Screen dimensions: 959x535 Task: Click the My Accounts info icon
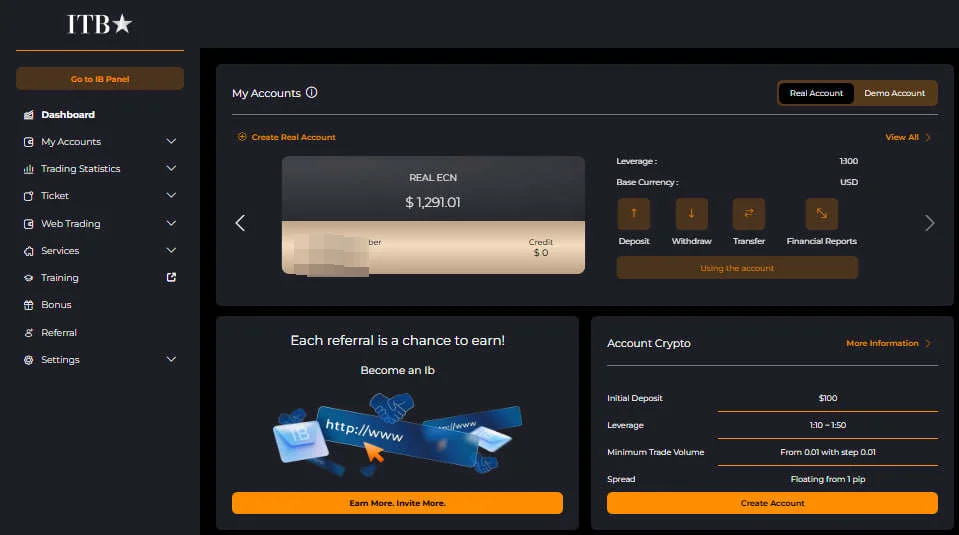tap(311, 92)
